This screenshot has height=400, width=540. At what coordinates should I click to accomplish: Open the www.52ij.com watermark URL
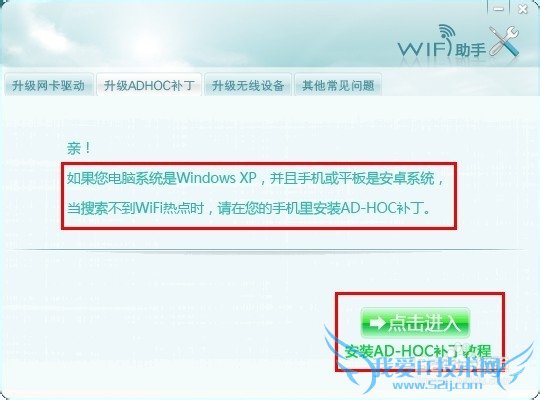(x=437, y=384)
